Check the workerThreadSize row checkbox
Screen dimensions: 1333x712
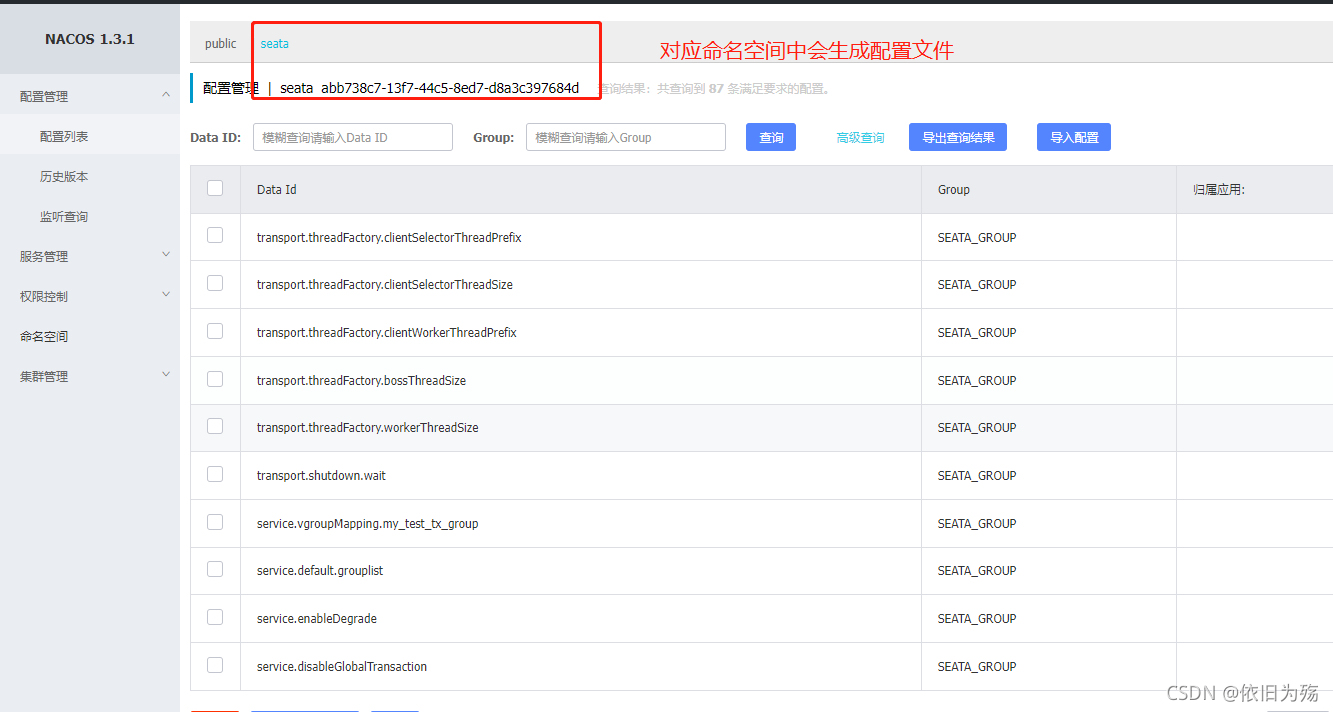click(215, 426)
